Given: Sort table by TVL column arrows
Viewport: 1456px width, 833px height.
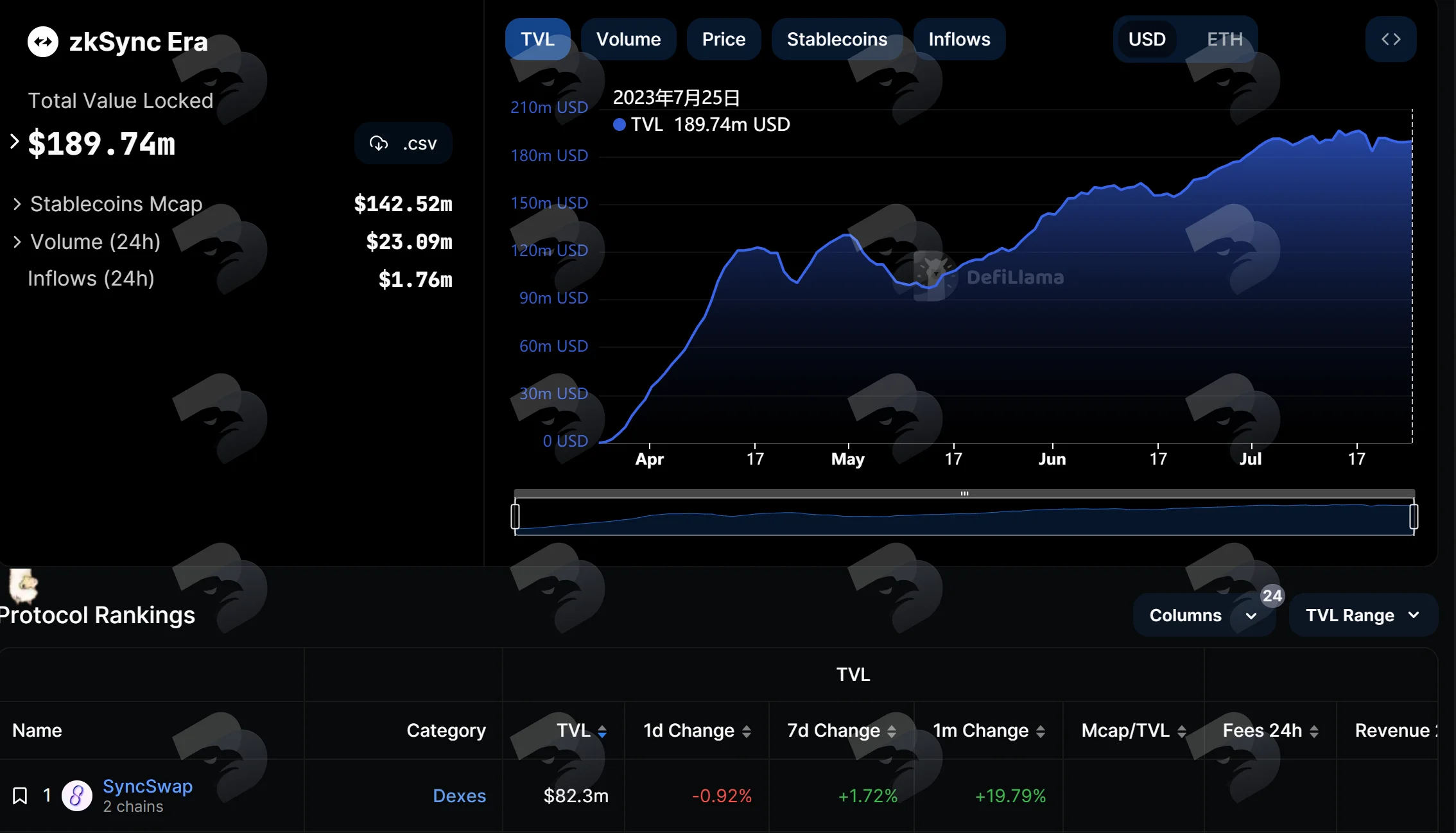Looking at the screenshot, I should click(x=602, y=731).
